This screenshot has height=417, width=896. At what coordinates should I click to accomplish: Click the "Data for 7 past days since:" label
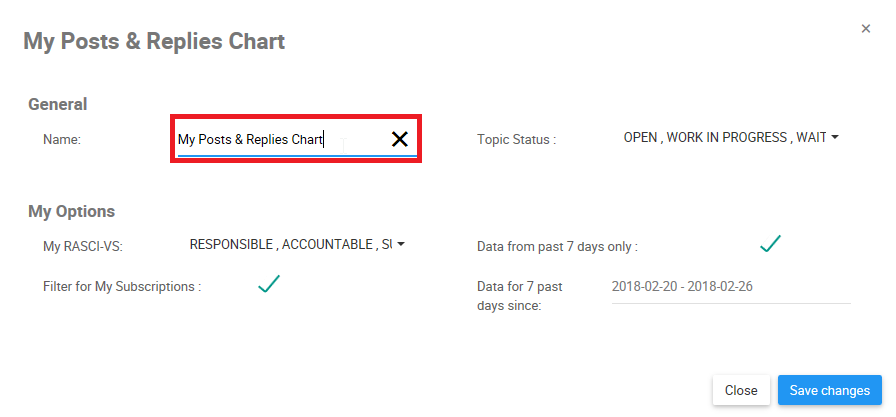click(x=520, y=296)
